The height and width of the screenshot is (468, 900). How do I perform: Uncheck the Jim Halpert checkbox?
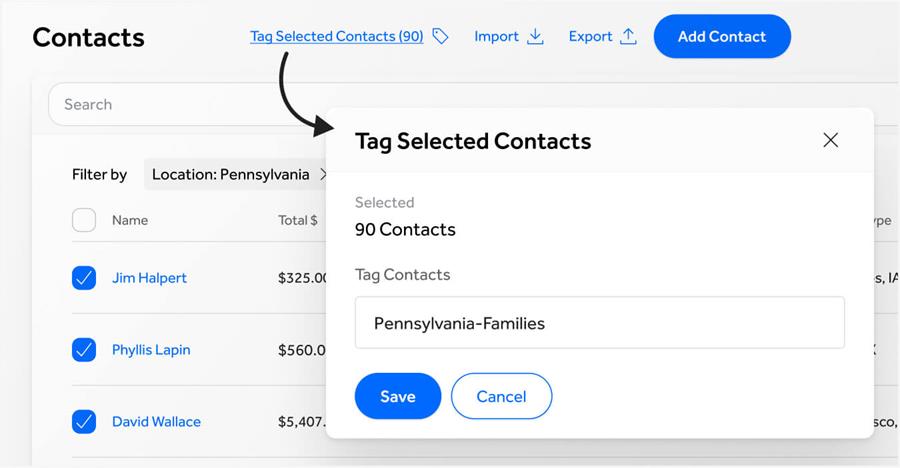(84, 278)
